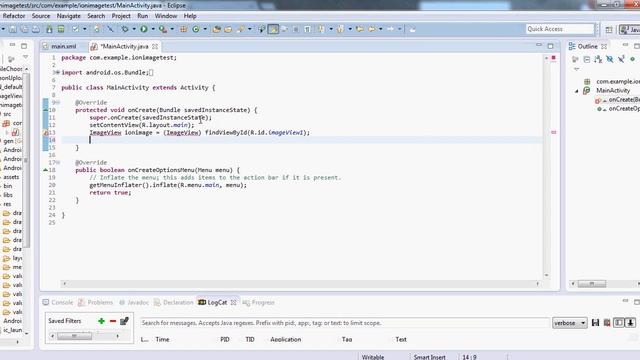Open the Debug button dropdown arrow
The width and height of the screenshot is (640, 360).
pyautogui.click(x=134, y=29)
